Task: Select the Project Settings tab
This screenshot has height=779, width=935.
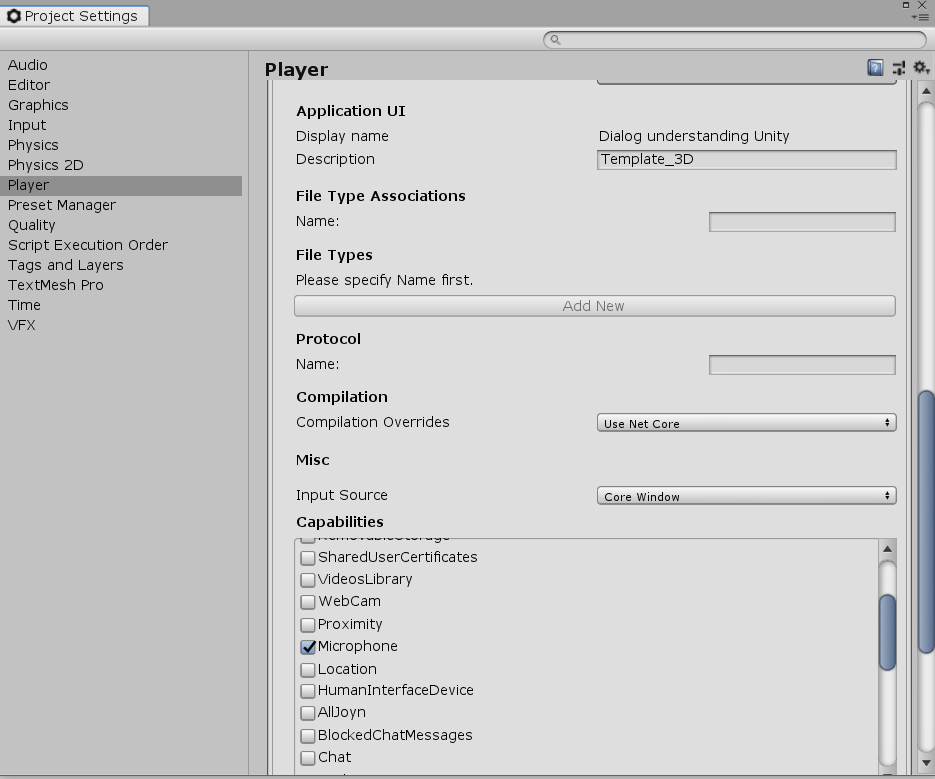Action: (x=75, y=16)
